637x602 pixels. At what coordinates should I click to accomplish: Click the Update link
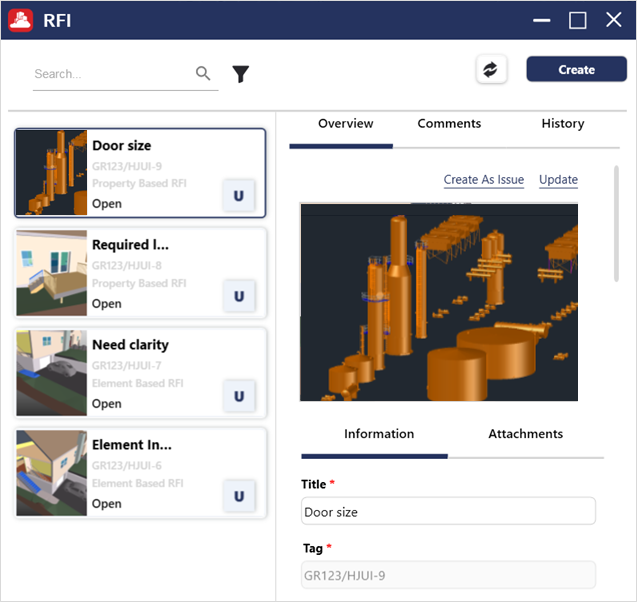point(558,180)
